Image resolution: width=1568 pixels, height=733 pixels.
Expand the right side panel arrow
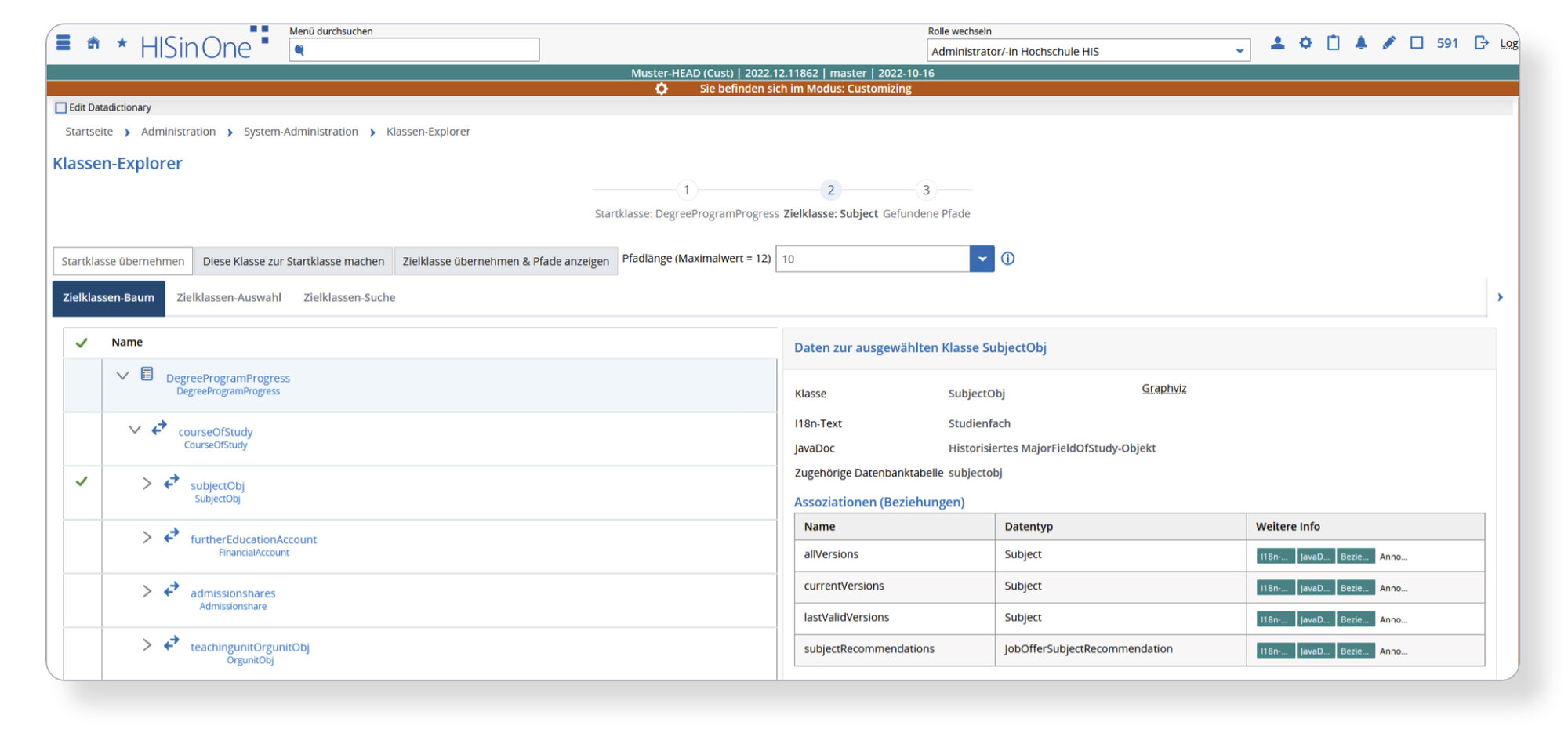click(x=1500, y=297)
